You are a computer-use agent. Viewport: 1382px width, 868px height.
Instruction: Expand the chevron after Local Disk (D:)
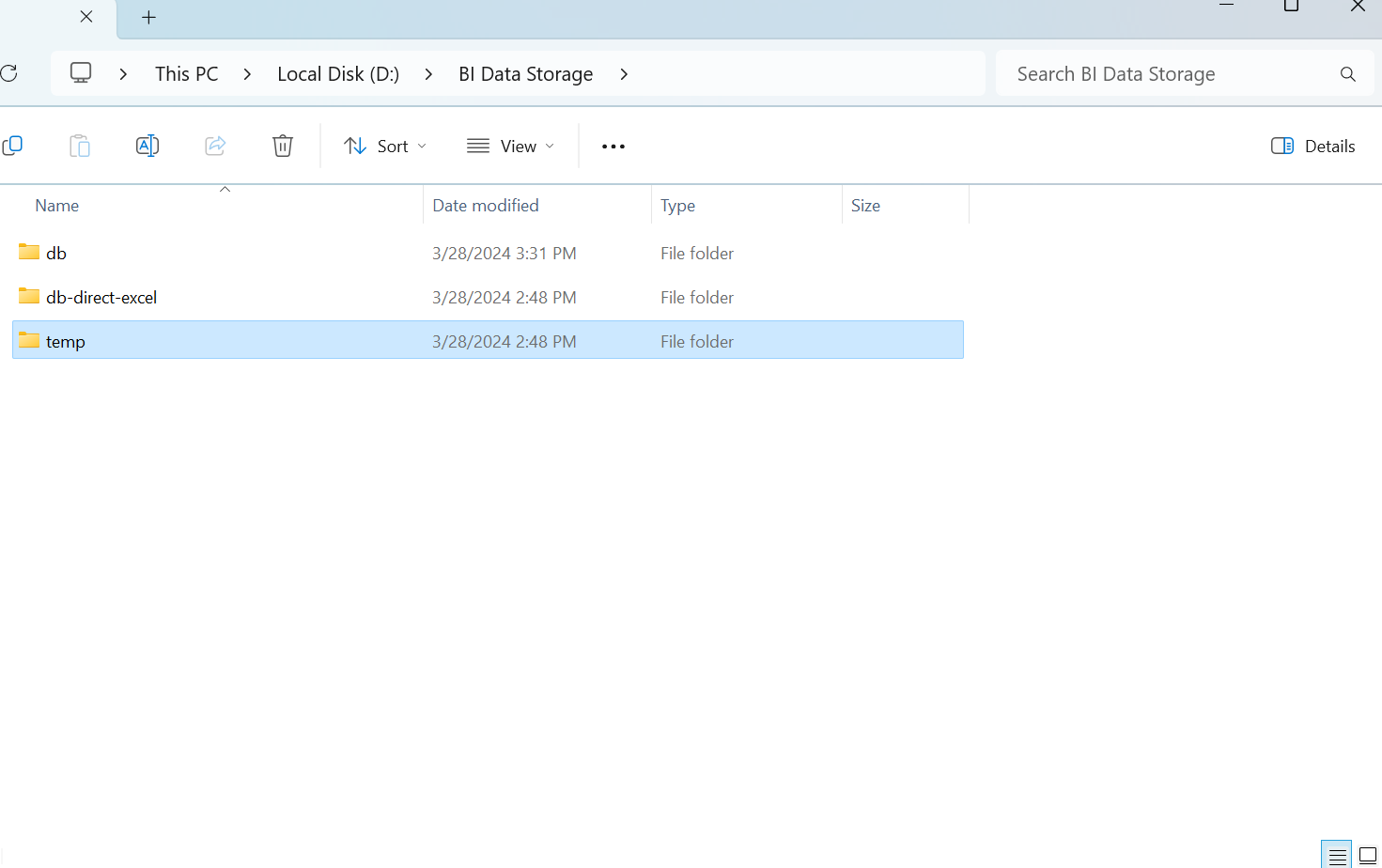428,73
